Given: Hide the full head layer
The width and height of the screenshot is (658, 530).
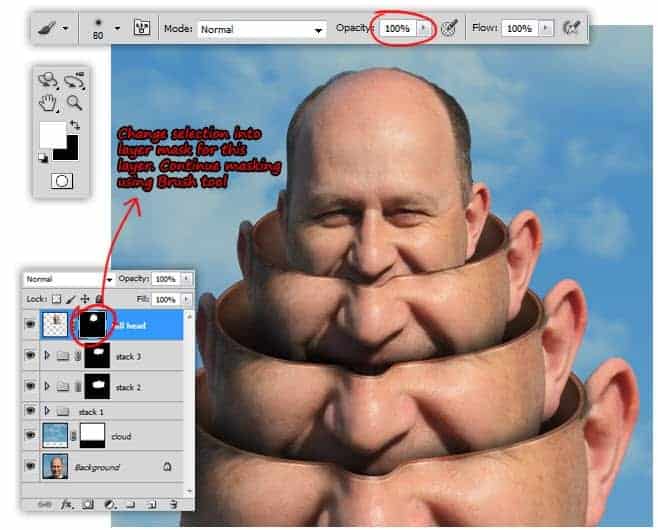Looking at the screenshot, I should [30, 324].
